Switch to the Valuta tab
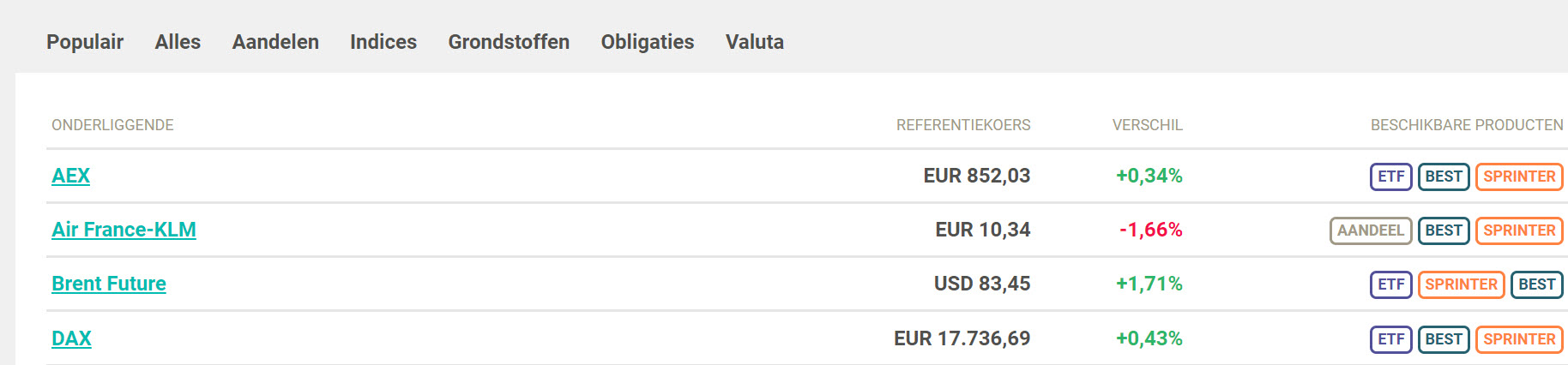This screenshot has width=1568, height=365. 755,42
